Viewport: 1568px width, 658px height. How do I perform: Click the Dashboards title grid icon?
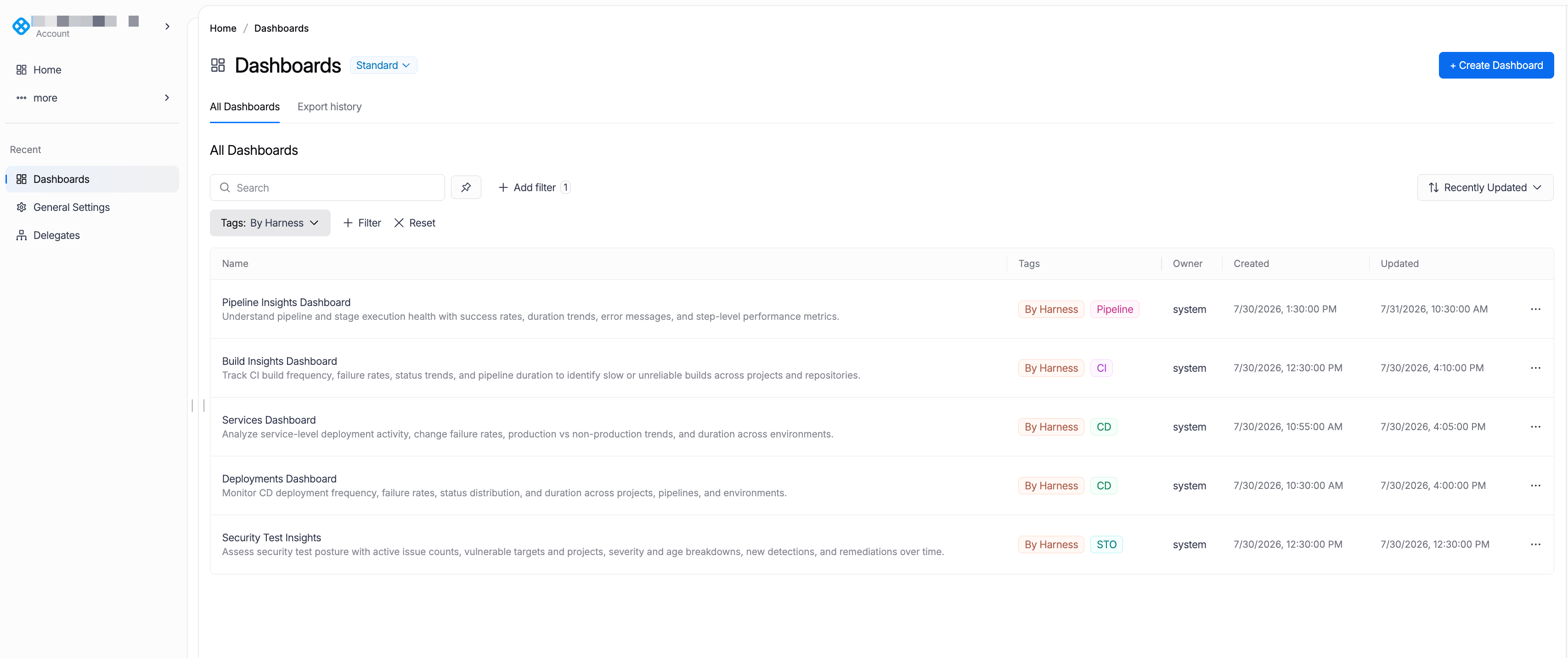[218, 65]
